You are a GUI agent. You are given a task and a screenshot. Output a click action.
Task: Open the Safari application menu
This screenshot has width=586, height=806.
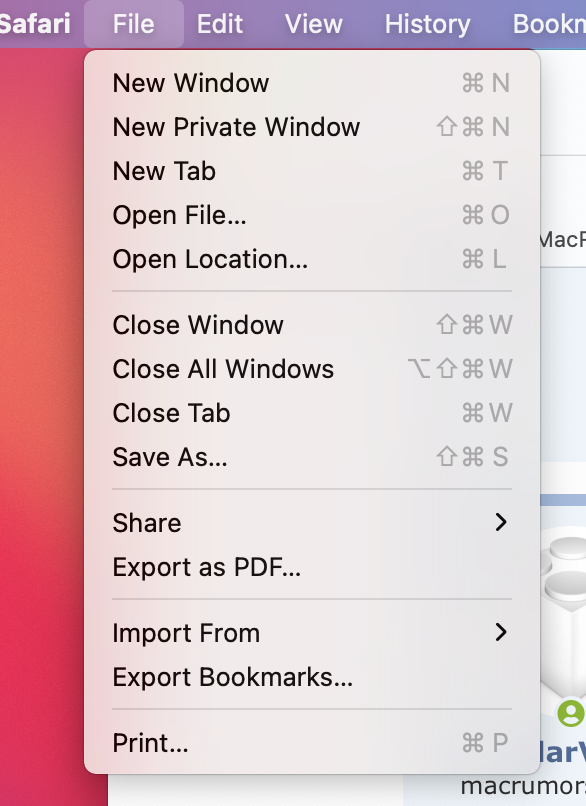[34, 24]
